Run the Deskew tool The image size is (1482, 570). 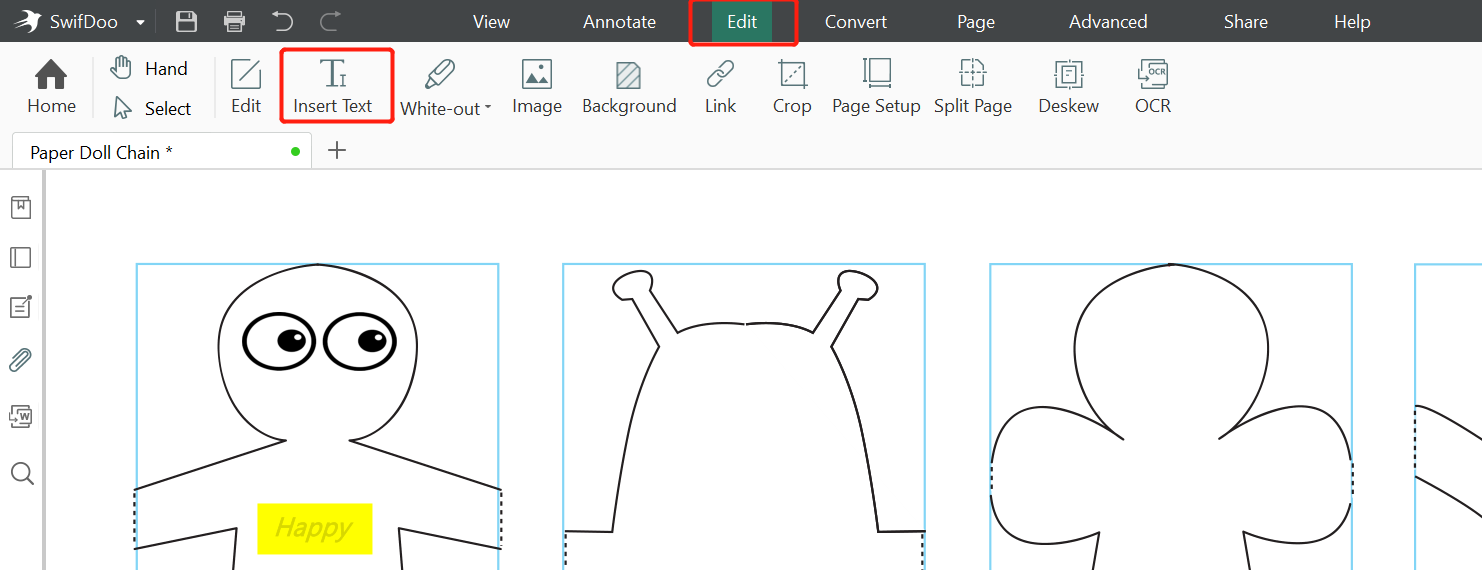pyautogui.click(x=1069, y=87)
